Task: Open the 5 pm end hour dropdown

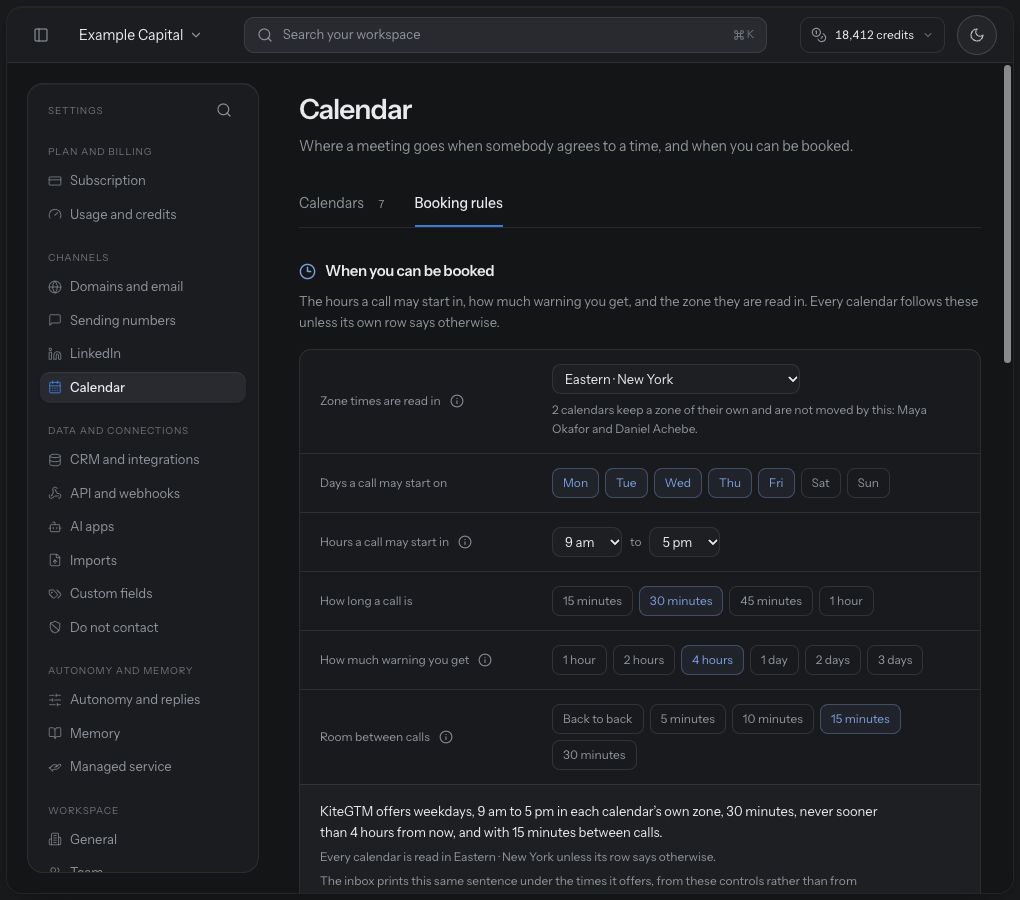Action: [x=684, y=542]
